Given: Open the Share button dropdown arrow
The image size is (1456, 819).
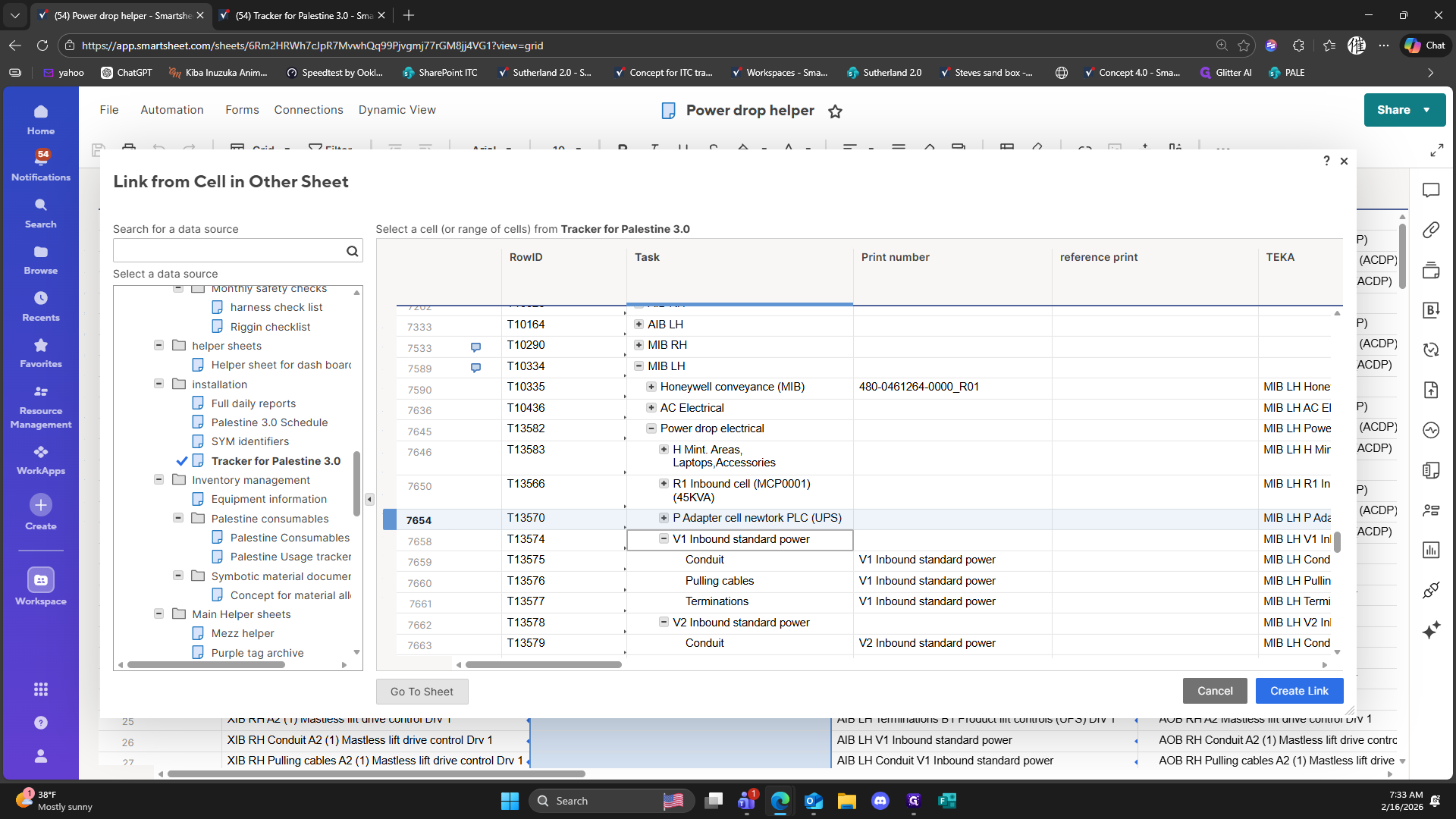Looking at the screenshot, I should [x=1427, y=110].
